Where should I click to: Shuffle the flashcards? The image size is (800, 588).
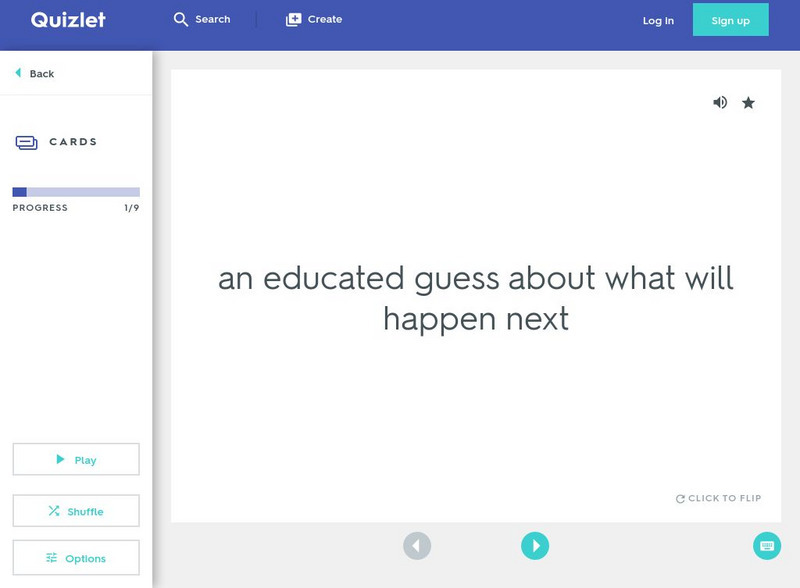76,510
